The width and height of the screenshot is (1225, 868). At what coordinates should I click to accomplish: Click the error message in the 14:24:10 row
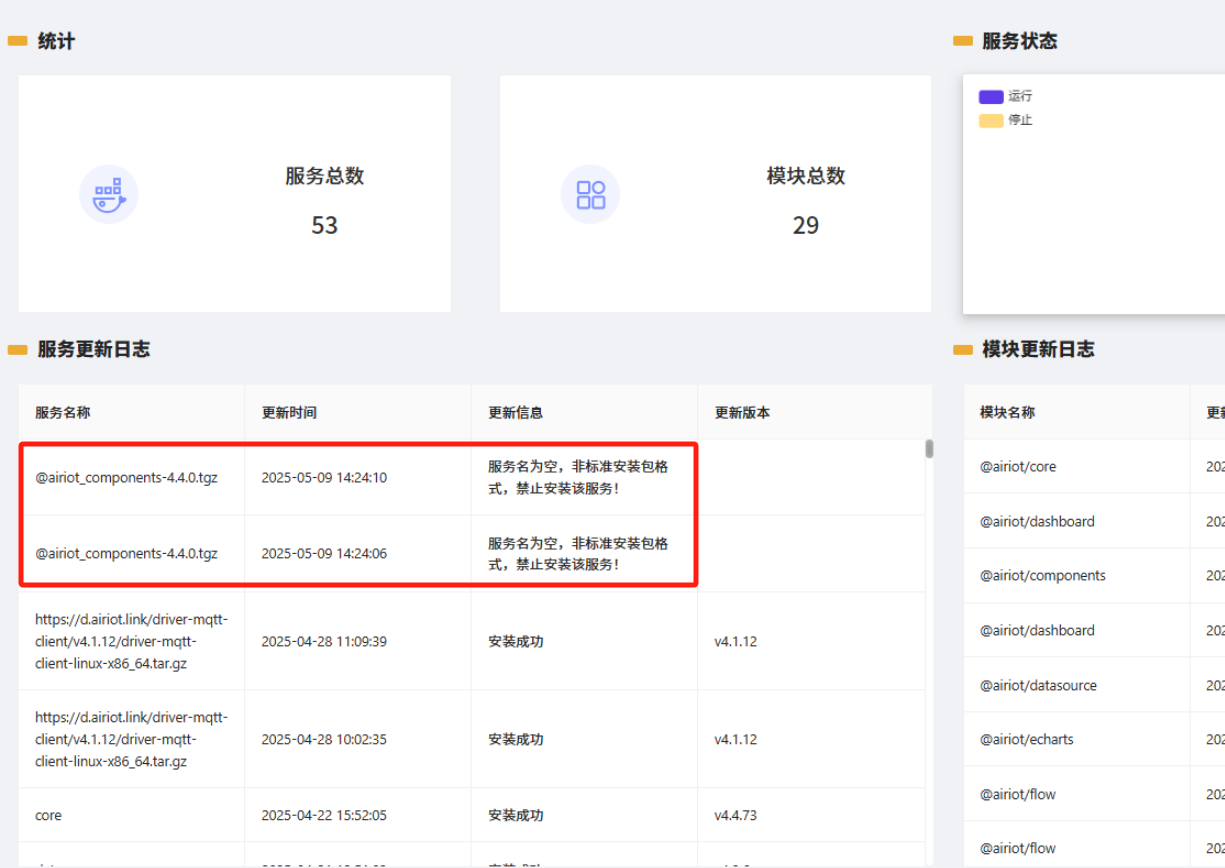(x=578, y=478)
